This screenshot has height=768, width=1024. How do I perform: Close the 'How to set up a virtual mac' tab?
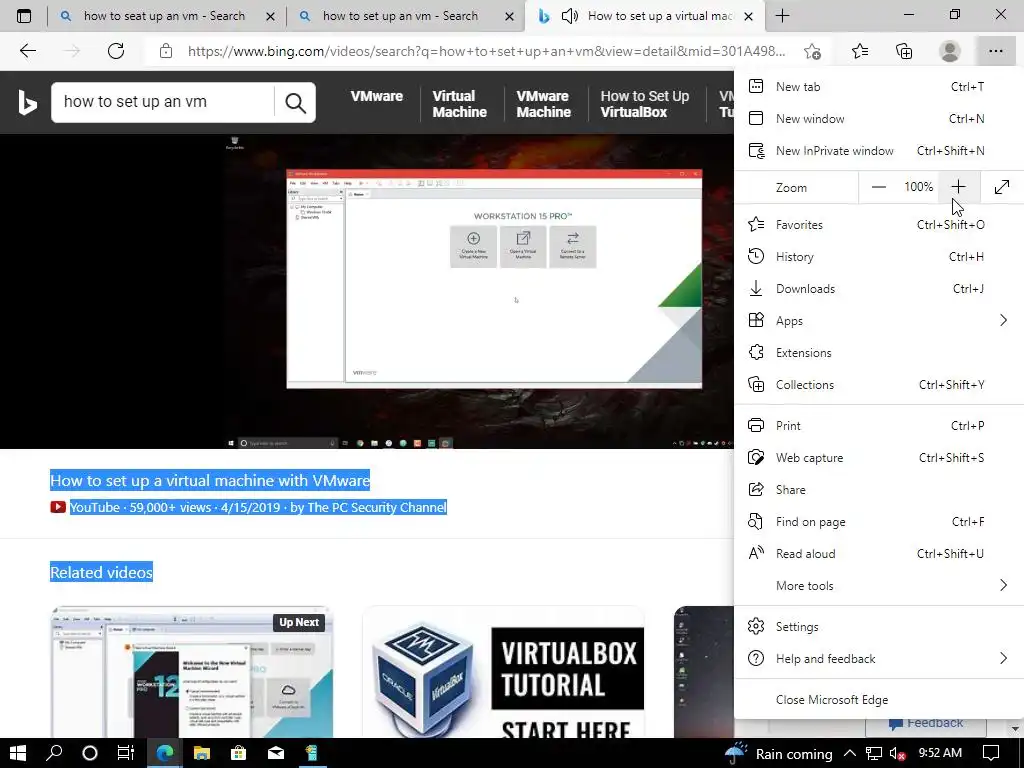click(x=749, y=16)
